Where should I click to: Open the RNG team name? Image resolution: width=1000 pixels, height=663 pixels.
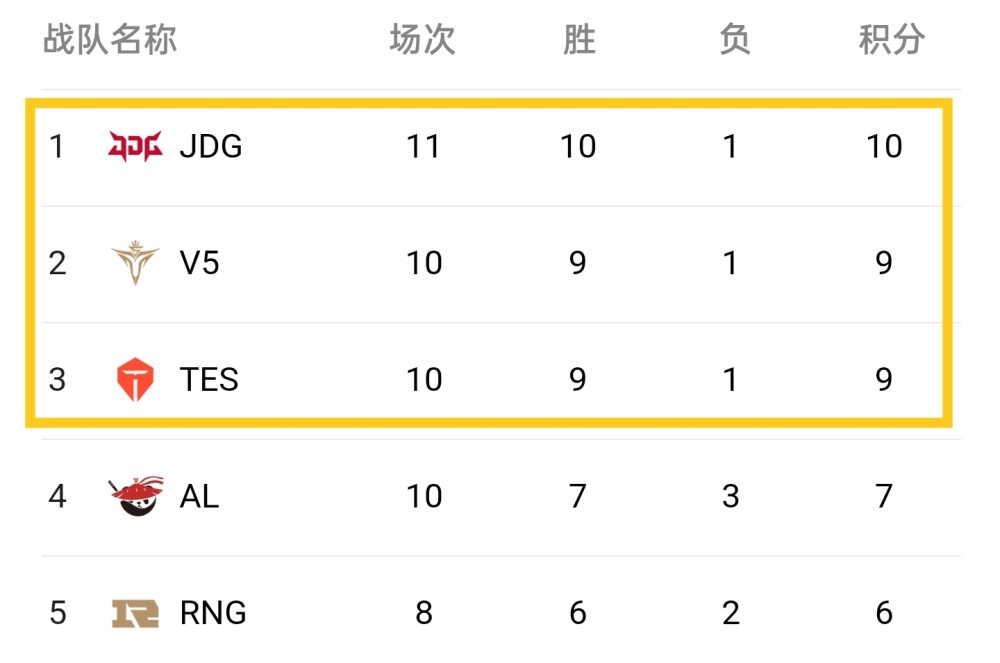point(213,612)
